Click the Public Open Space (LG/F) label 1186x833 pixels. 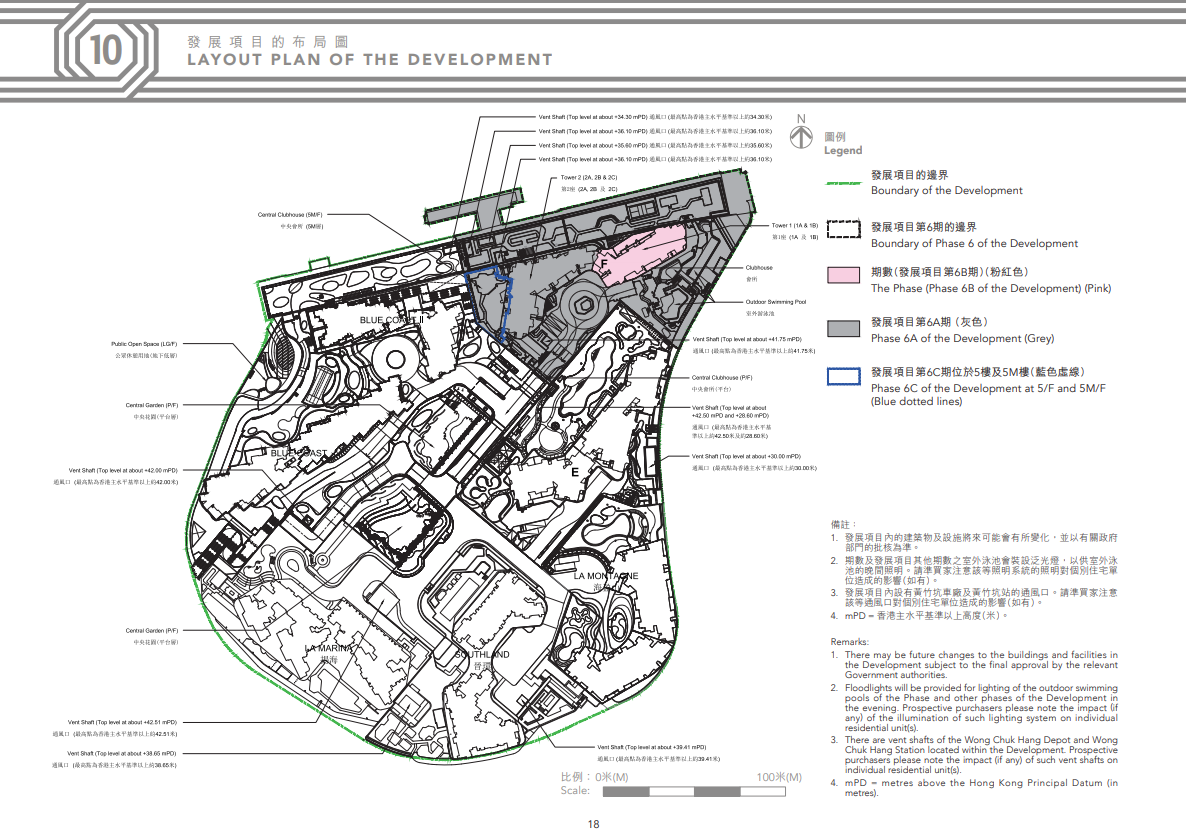[x=144, y=344]
